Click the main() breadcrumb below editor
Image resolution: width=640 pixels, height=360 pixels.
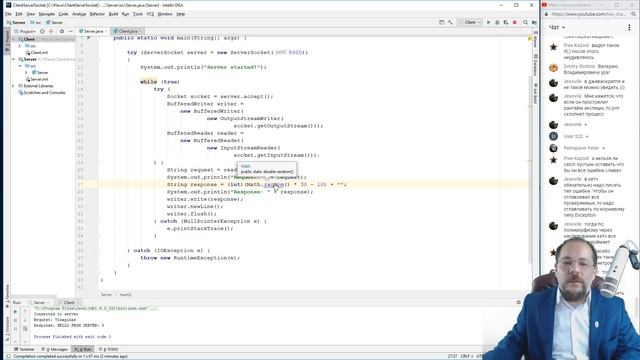(125, 295)
